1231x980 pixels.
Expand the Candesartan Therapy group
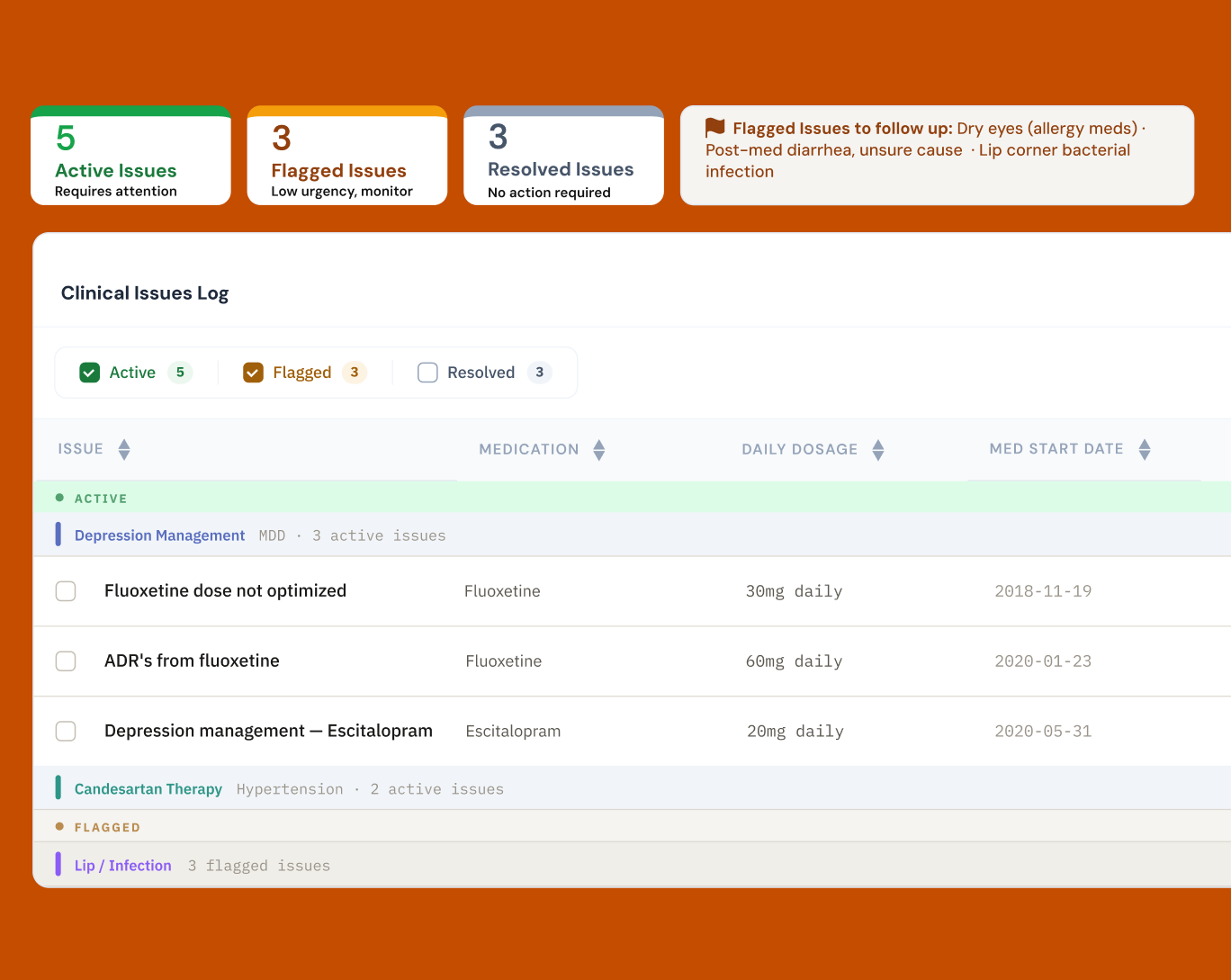pos(148,788)
